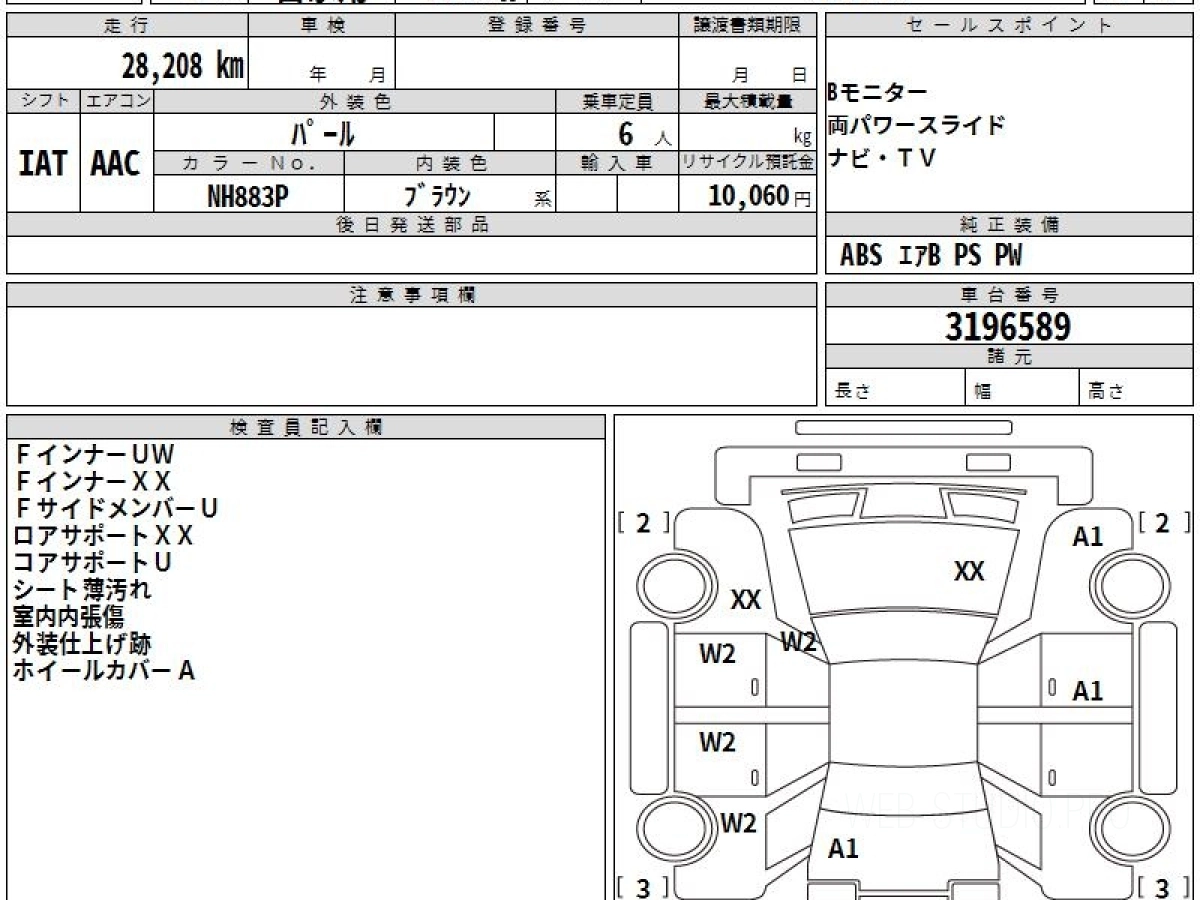Select the ロアサポートXX note
Viewport: 1200px width, 900px height.
pos(104,536)
